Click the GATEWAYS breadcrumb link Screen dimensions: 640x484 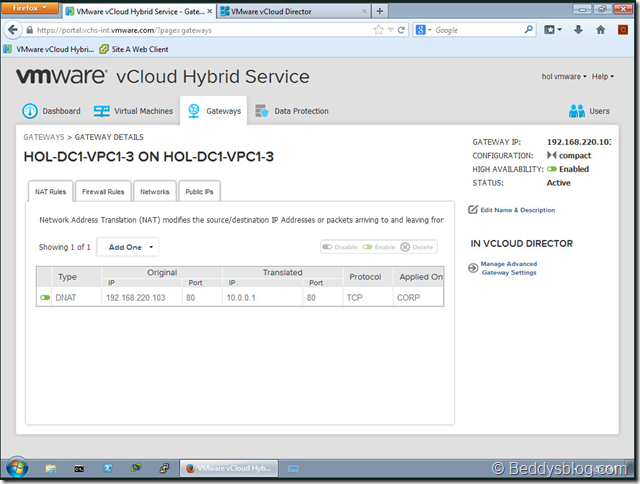44,137
